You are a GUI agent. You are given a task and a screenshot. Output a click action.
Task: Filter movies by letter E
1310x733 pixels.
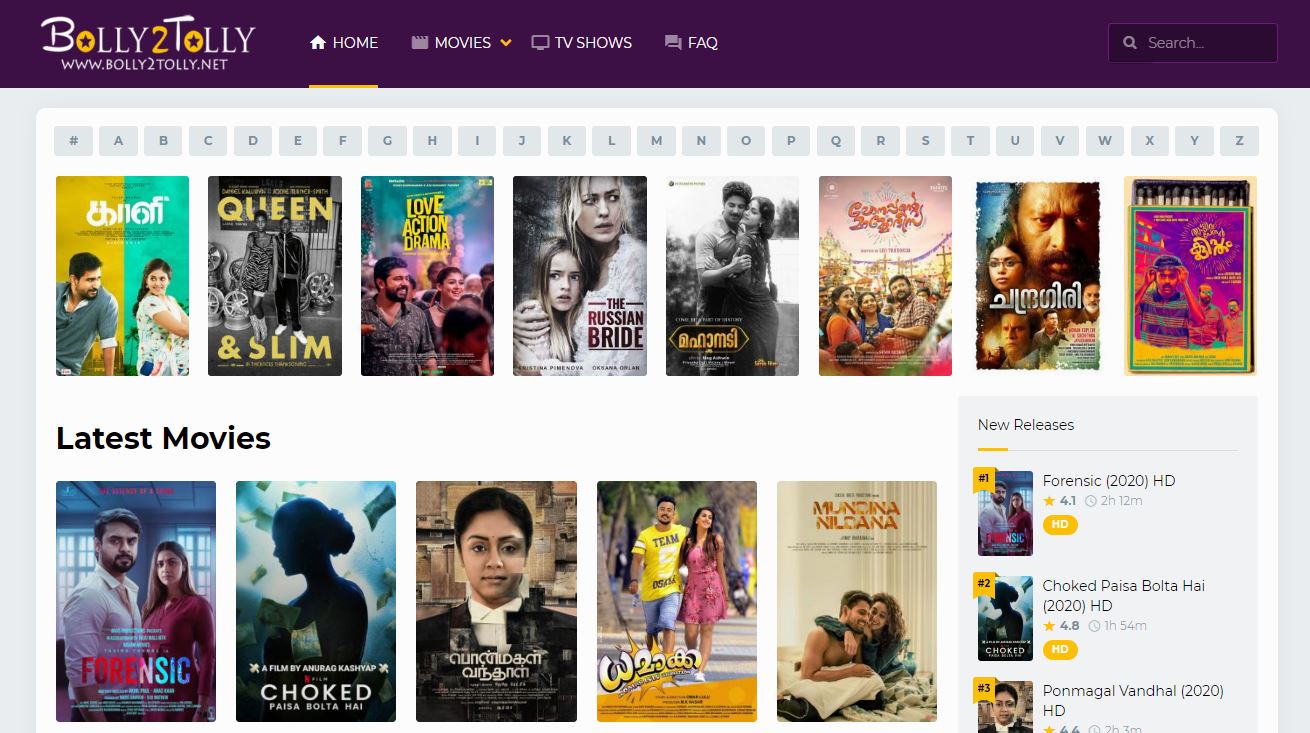point(298,141)
